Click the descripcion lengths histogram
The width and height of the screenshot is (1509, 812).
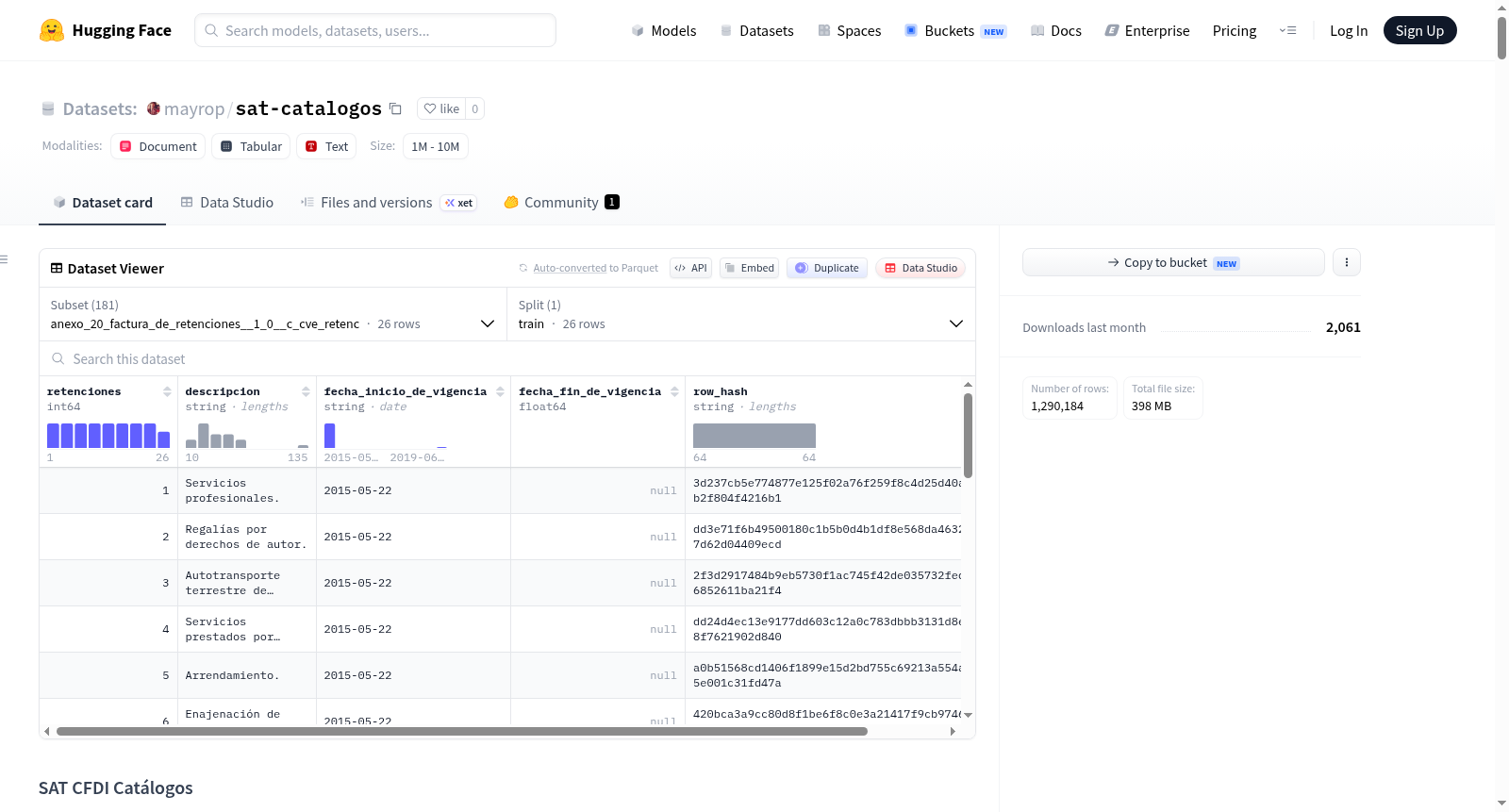click(x=247, y=436)
